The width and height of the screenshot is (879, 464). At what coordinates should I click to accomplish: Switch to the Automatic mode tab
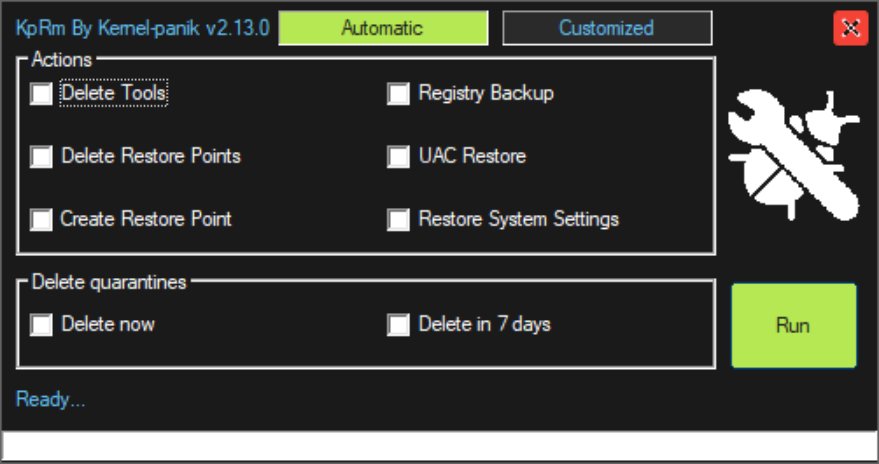click(382, 28)
